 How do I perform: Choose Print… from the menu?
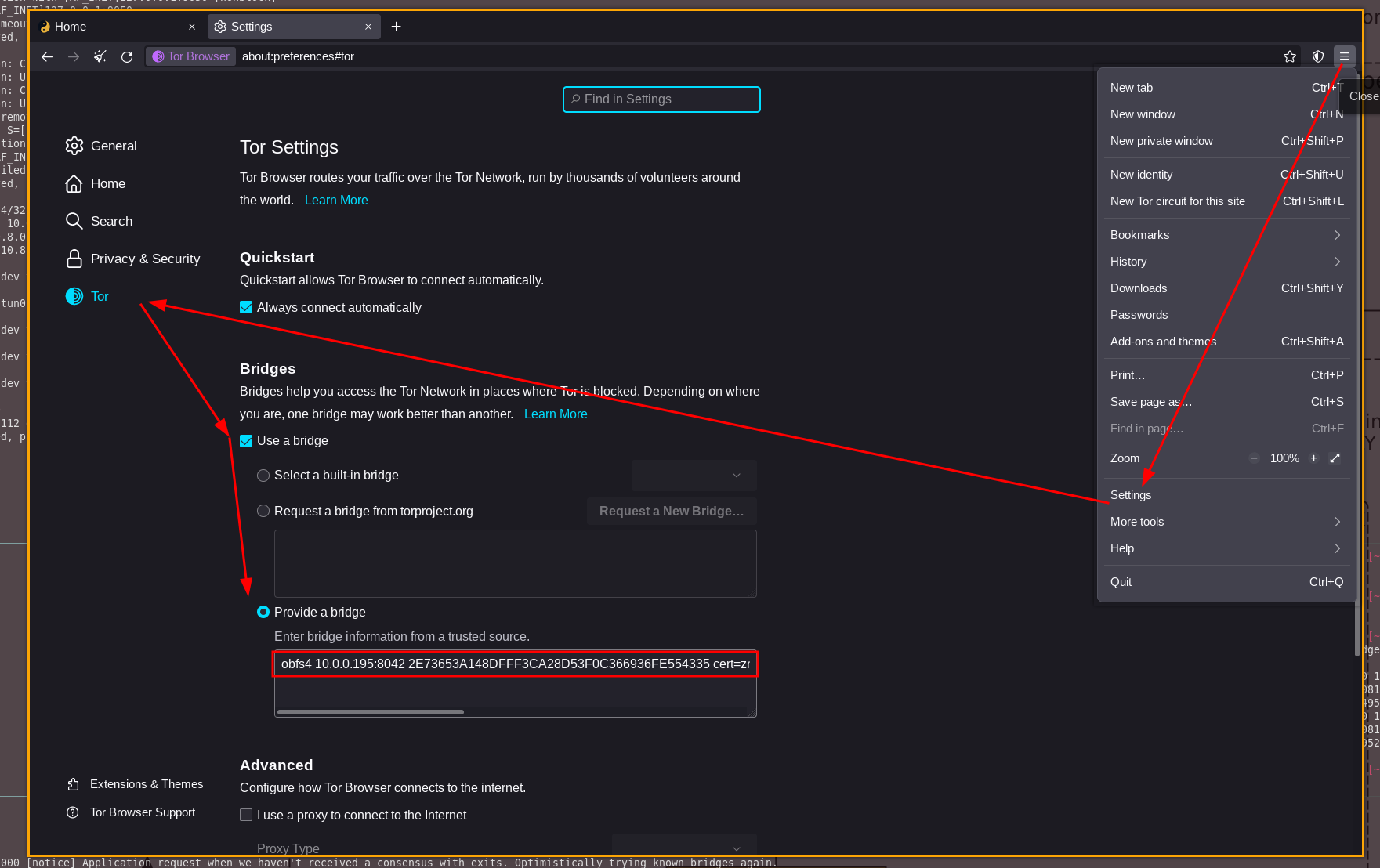click(x=1226, y=375)
